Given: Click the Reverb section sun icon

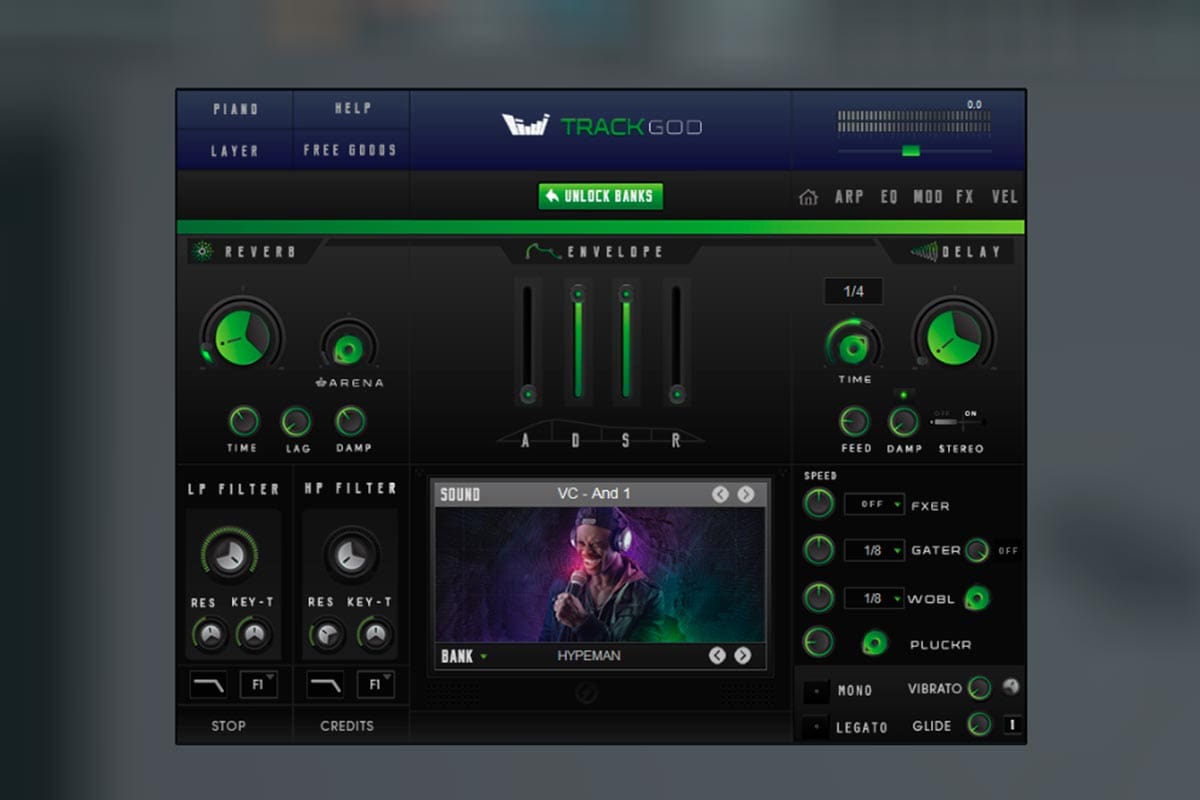Looking at the screenshot, I should [x=202, y=252].
